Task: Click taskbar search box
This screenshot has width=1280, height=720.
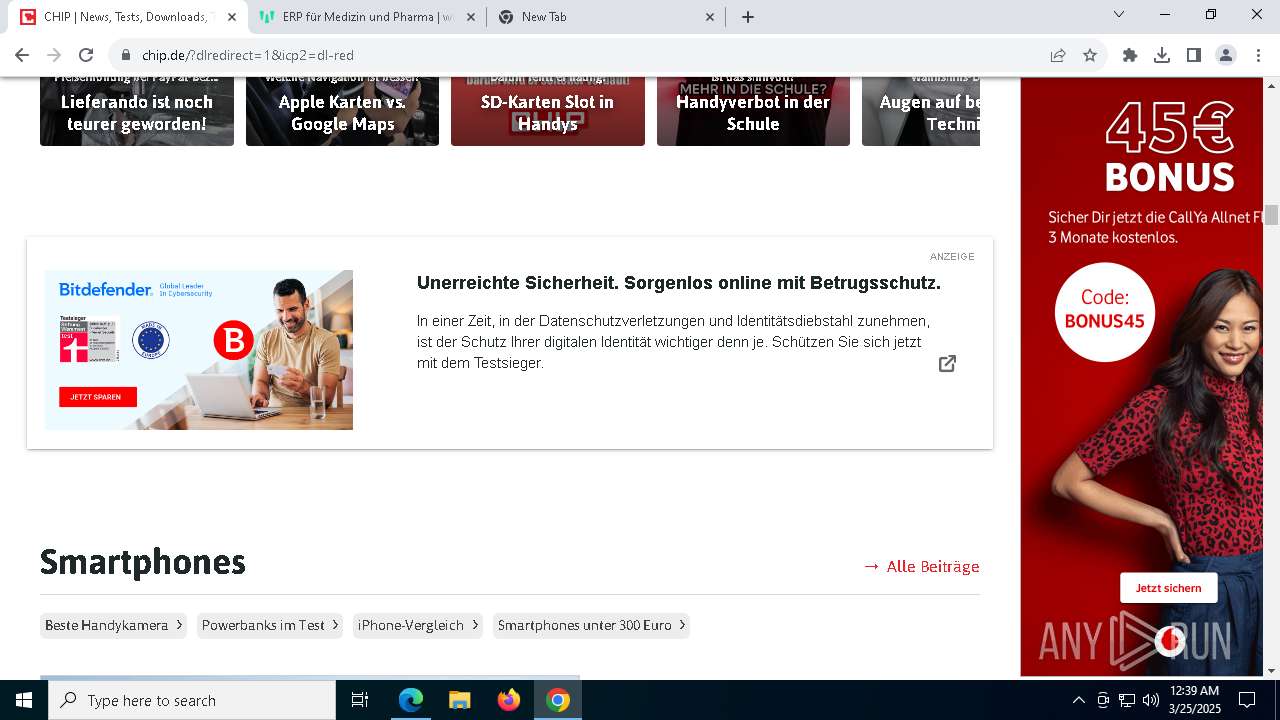Action: 192,700
